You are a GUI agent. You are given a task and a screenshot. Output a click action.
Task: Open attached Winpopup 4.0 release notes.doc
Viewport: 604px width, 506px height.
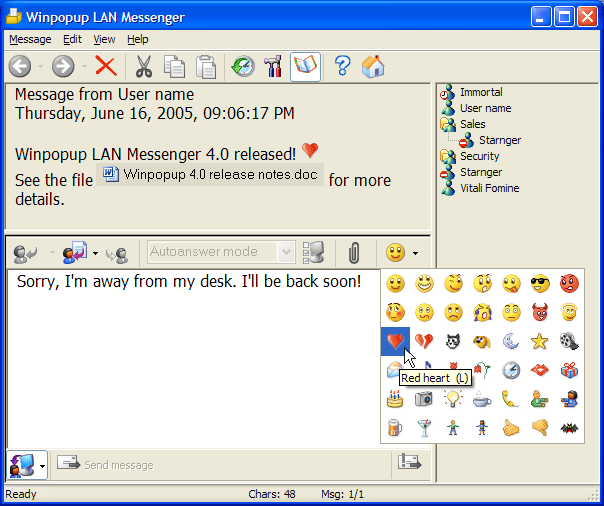(210, 175)
